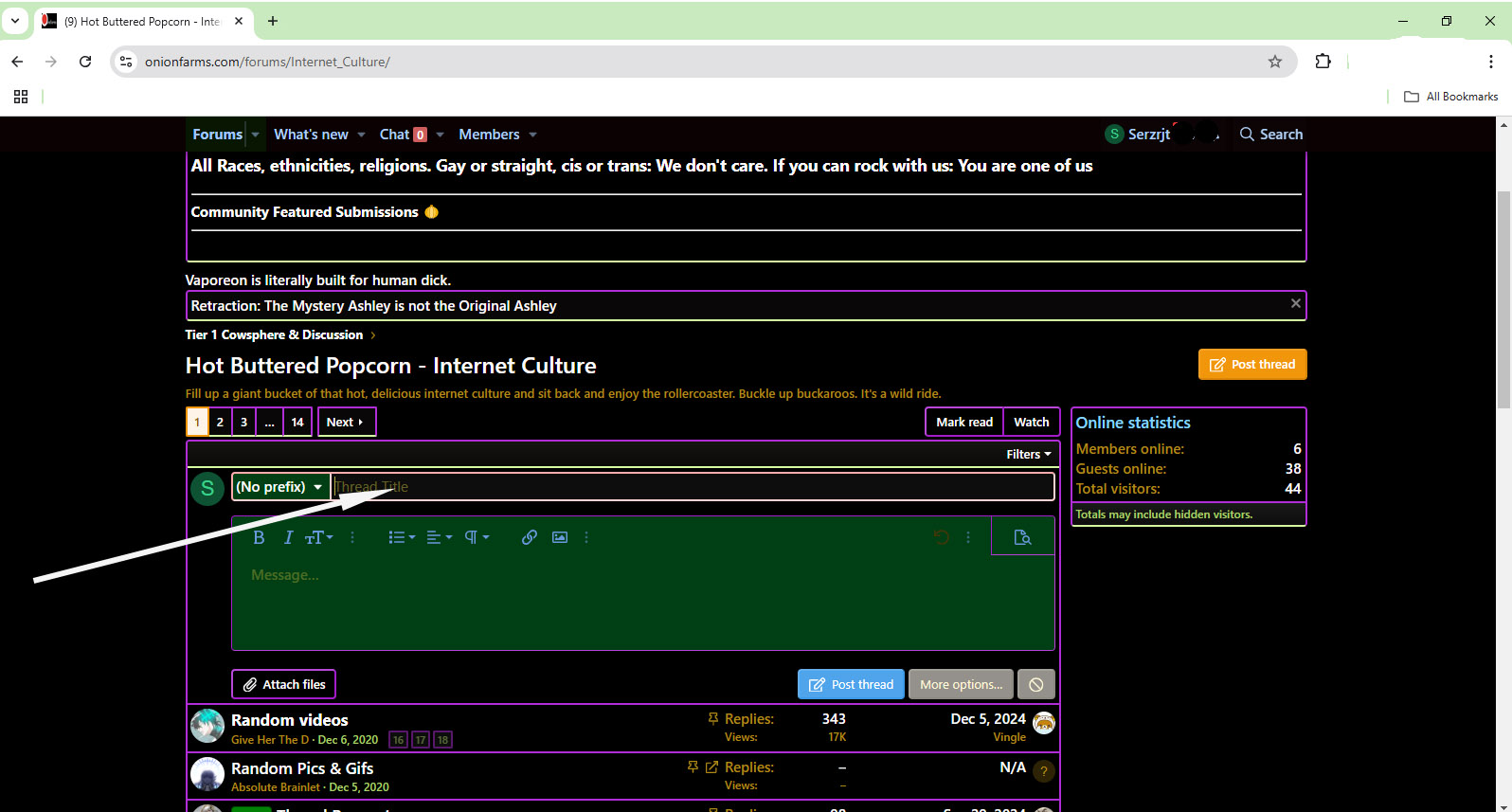Screen dimensions: 1512x812
Task: Click the Watch button
Action: (x=1031, y=423)
